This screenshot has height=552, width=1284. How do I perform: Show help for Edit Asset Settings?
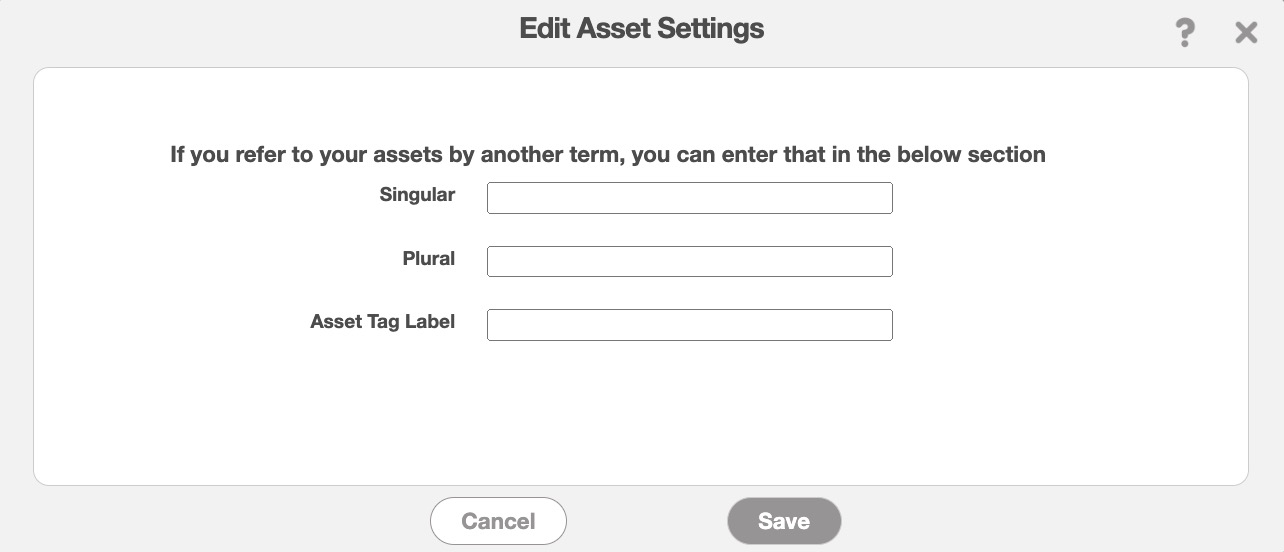(x=1185, y=33)
